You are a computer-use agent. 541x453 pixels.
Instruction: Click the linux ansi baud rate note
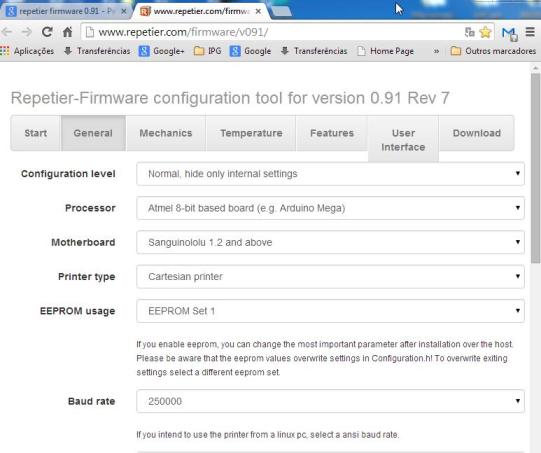[x=267, y=435]
